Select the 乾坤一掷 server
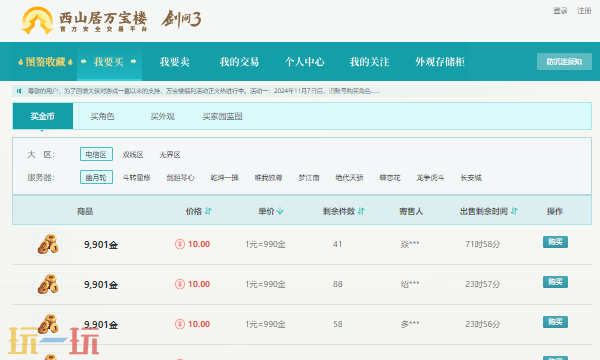The width and height of the screenshot is (600, 360). coord(225,178)
